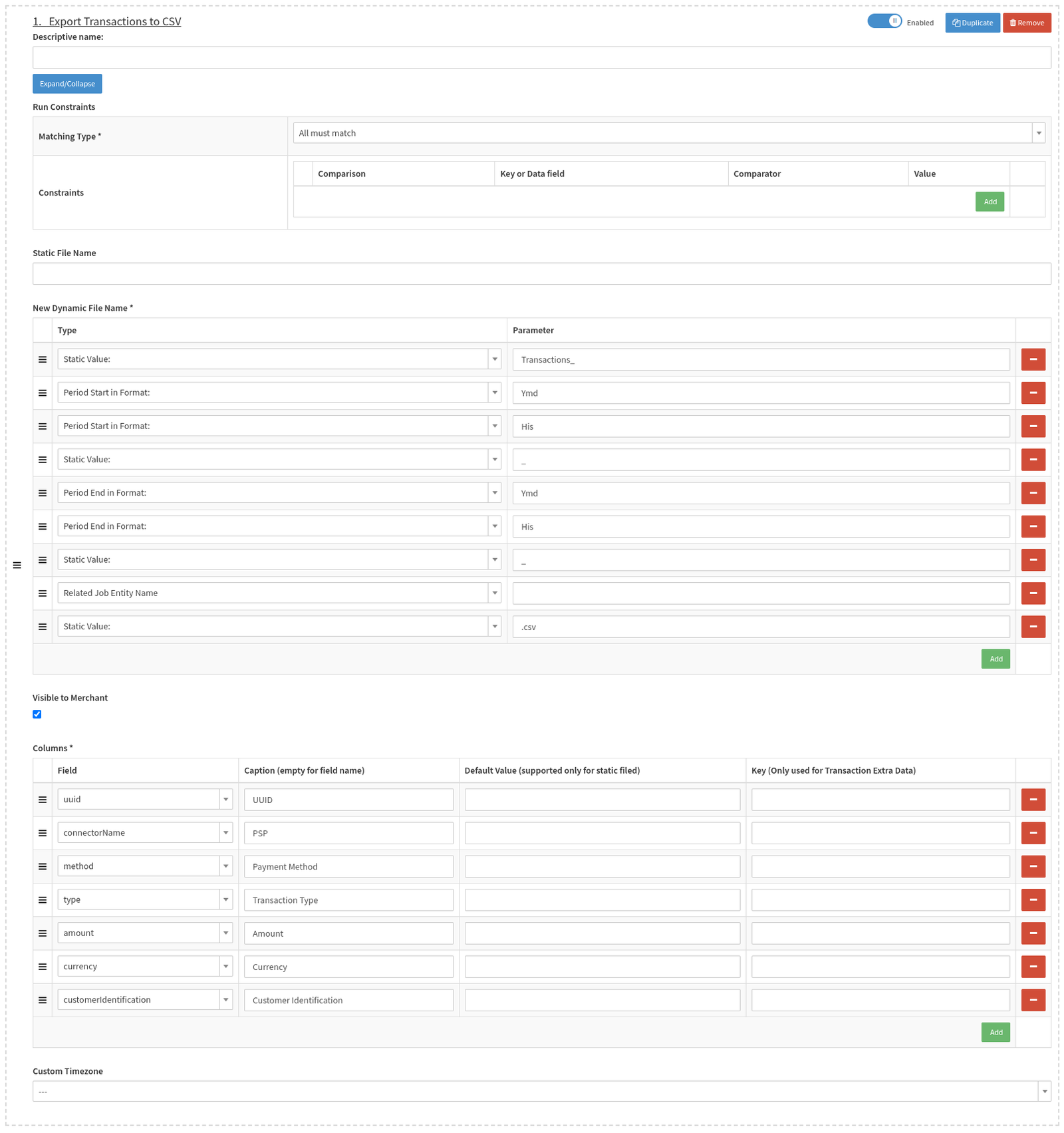Click into the Static File Name field
1064x1133 pixels.
click(541, 273)
